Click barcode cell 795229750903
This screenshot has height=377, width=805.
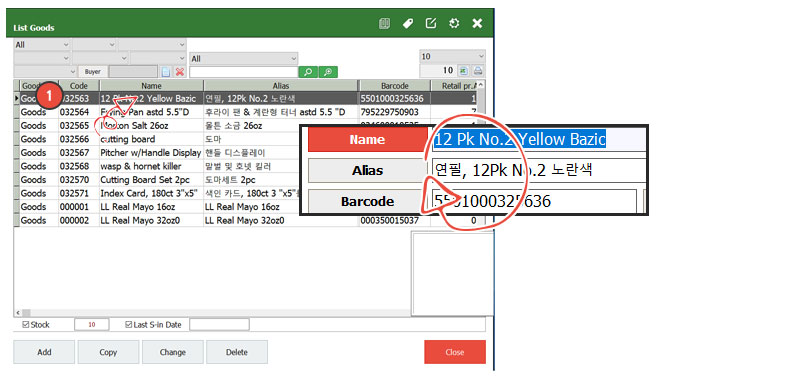click(394, 112)
